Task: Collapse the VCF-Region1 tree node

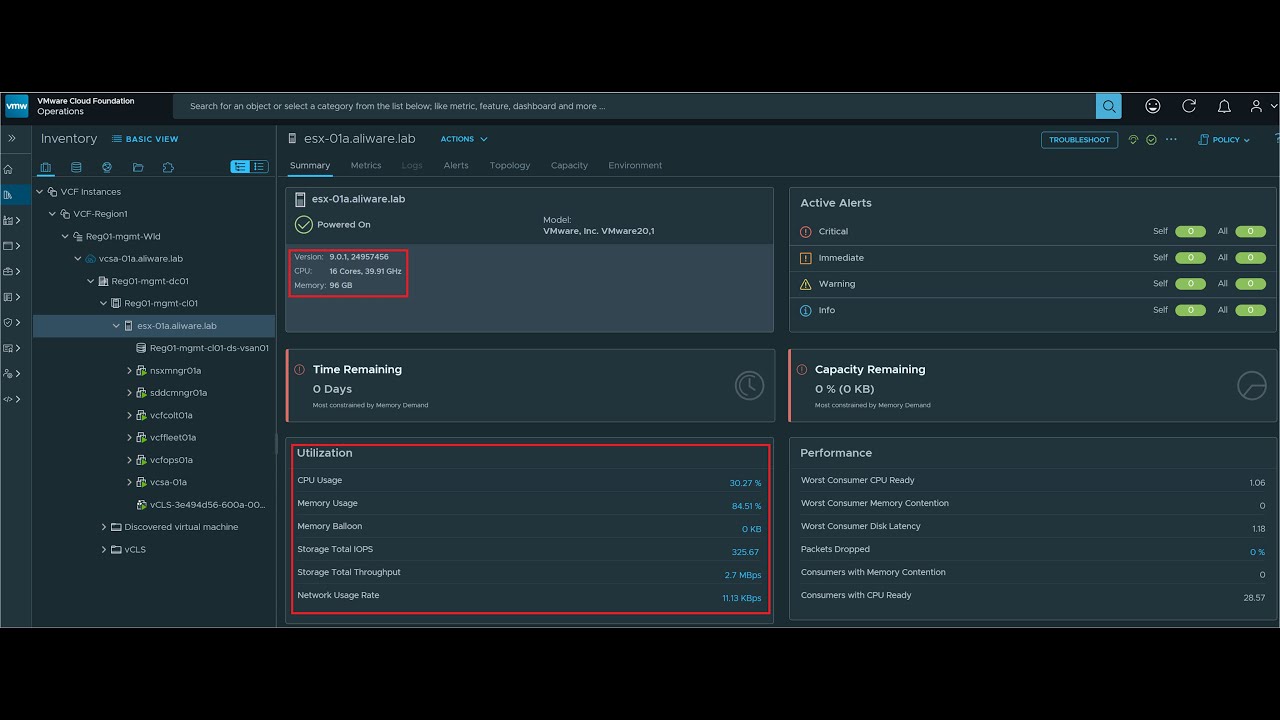Action: click(x=53, y=214)
